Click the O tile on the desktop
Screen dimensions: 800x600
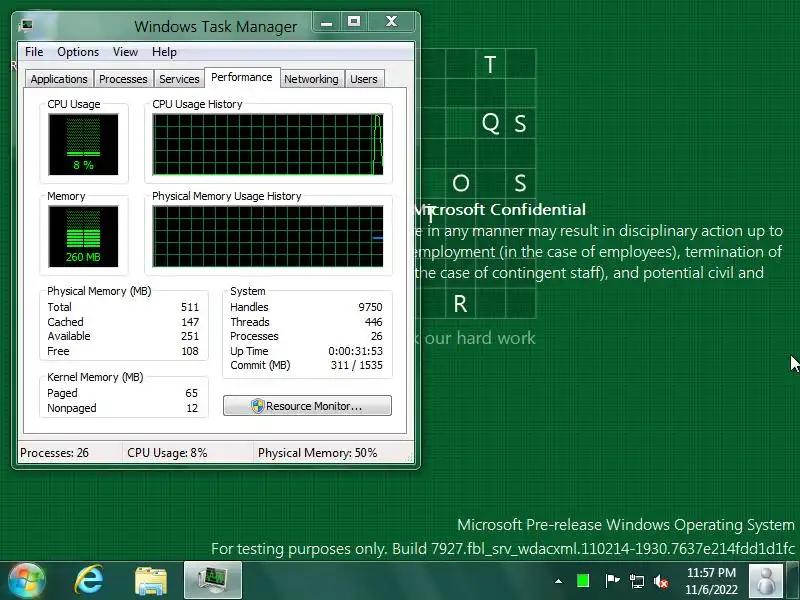click(x=460, y=183)
